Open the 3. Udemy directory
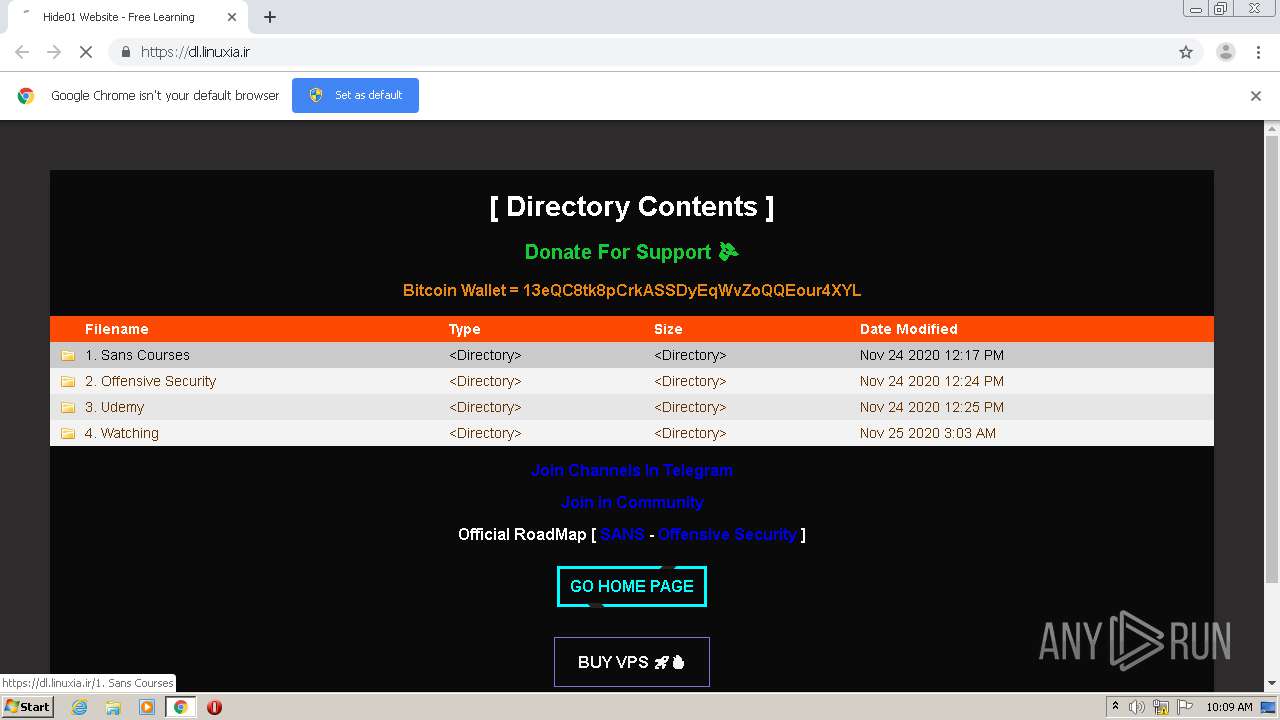 pyautogui.click(x=114, y=407)
